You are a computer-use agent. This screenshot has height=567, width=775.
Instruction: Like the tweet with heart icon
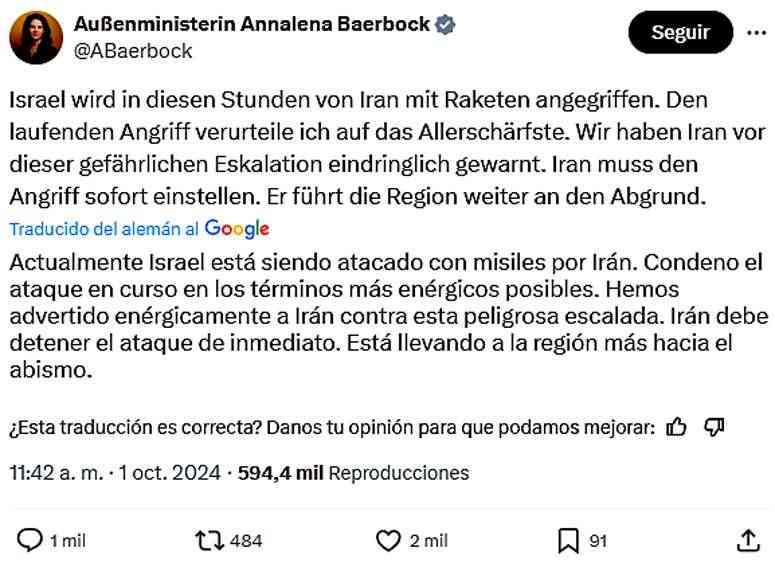[x=388, y=540]
